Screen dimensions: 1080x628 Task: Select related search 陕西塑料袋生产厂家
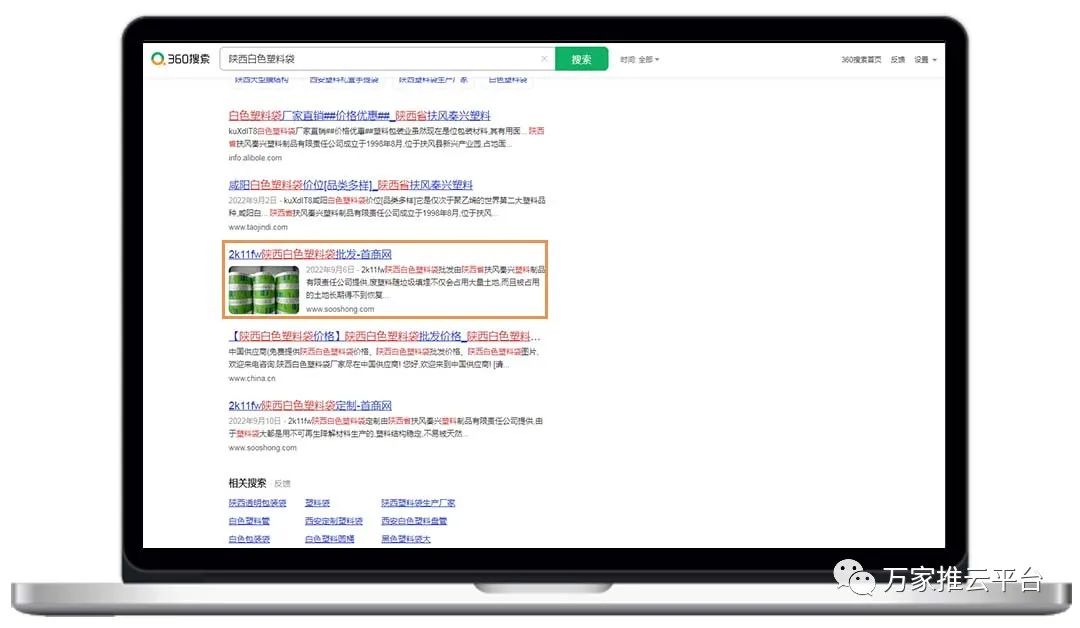click(418, 503)
